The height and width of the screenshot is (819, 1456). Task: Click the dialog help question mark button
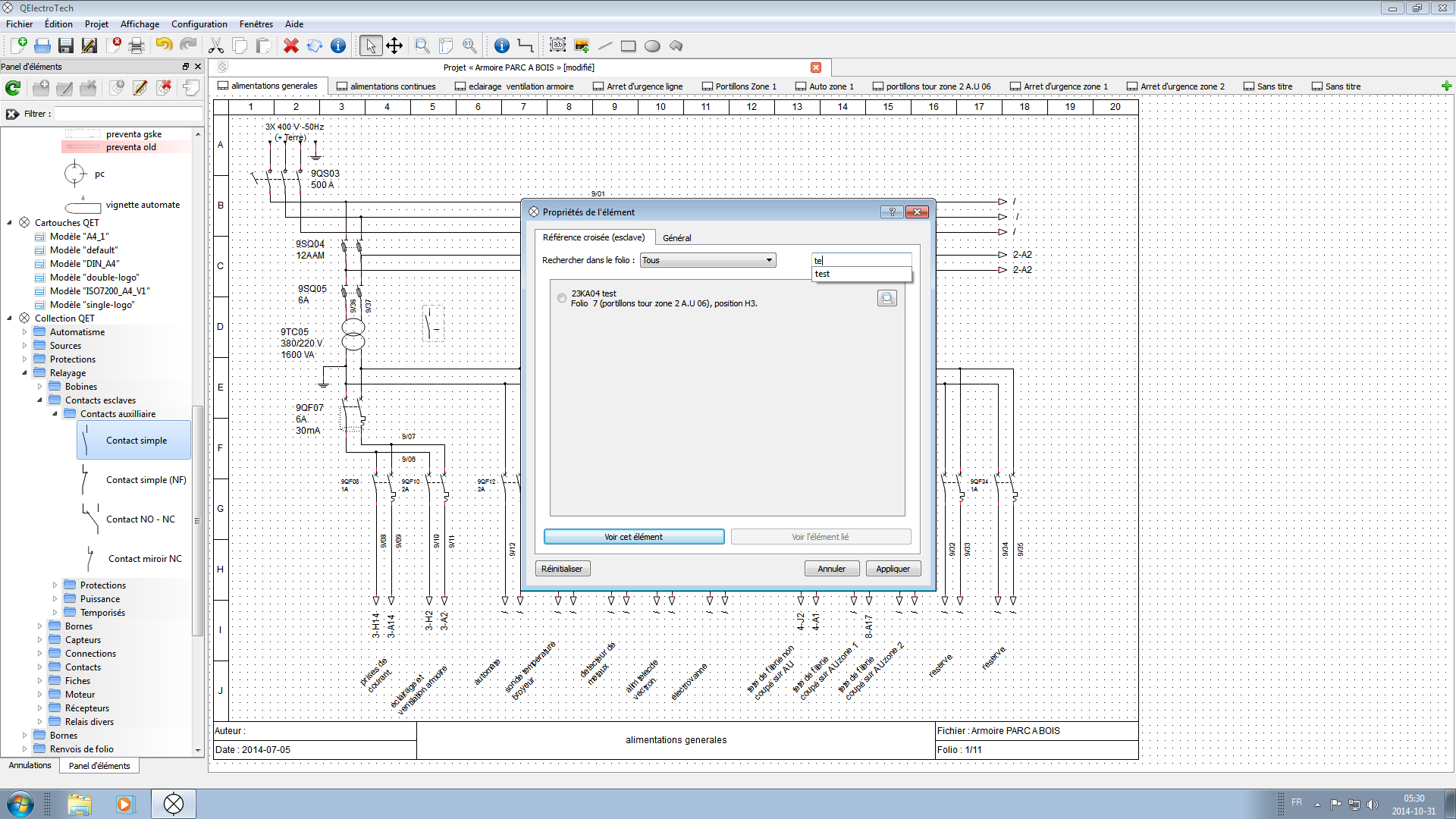point(892,212)
